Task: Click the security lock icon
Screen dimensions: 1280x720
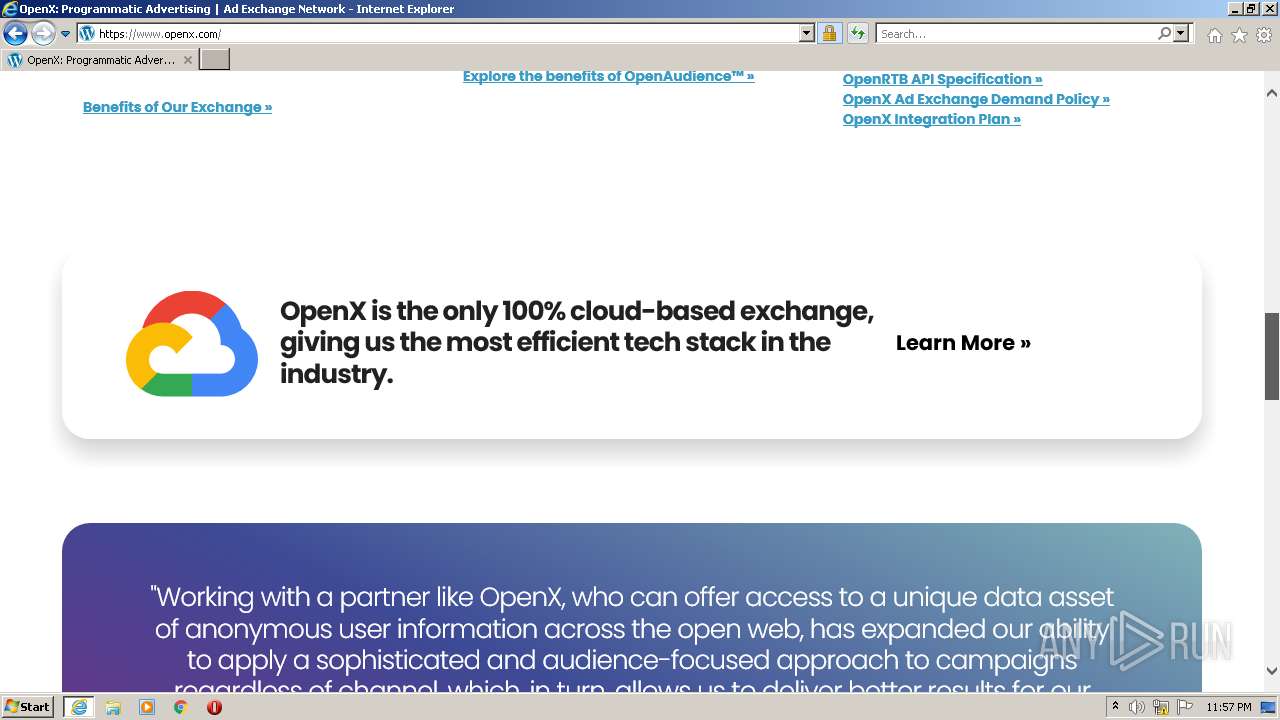Action: pyautogui.click(x=829, y=34)
